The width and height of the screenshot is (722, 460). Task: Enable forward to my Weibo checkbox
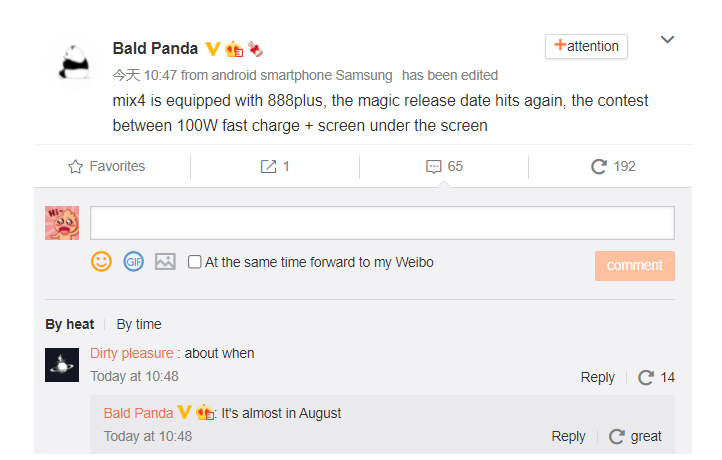194,262
